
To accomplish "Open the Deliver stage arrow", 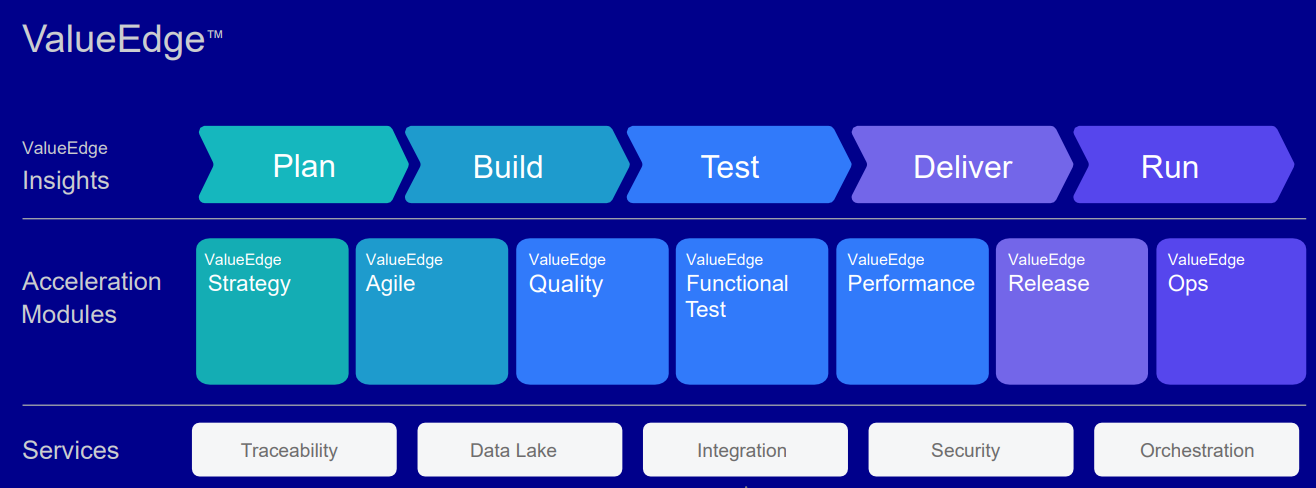I will click(x=962, y=165).
